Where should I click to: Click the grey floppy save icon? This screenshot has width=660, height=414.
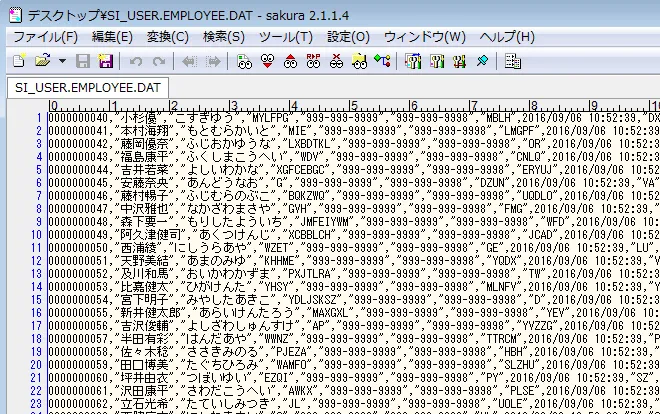(x=82, y=61)
